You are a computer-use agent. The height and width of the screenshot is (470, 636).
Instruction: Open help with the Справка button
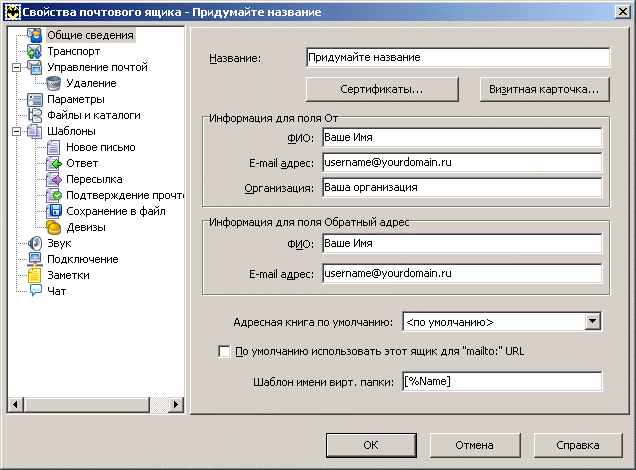pos(578,445)
